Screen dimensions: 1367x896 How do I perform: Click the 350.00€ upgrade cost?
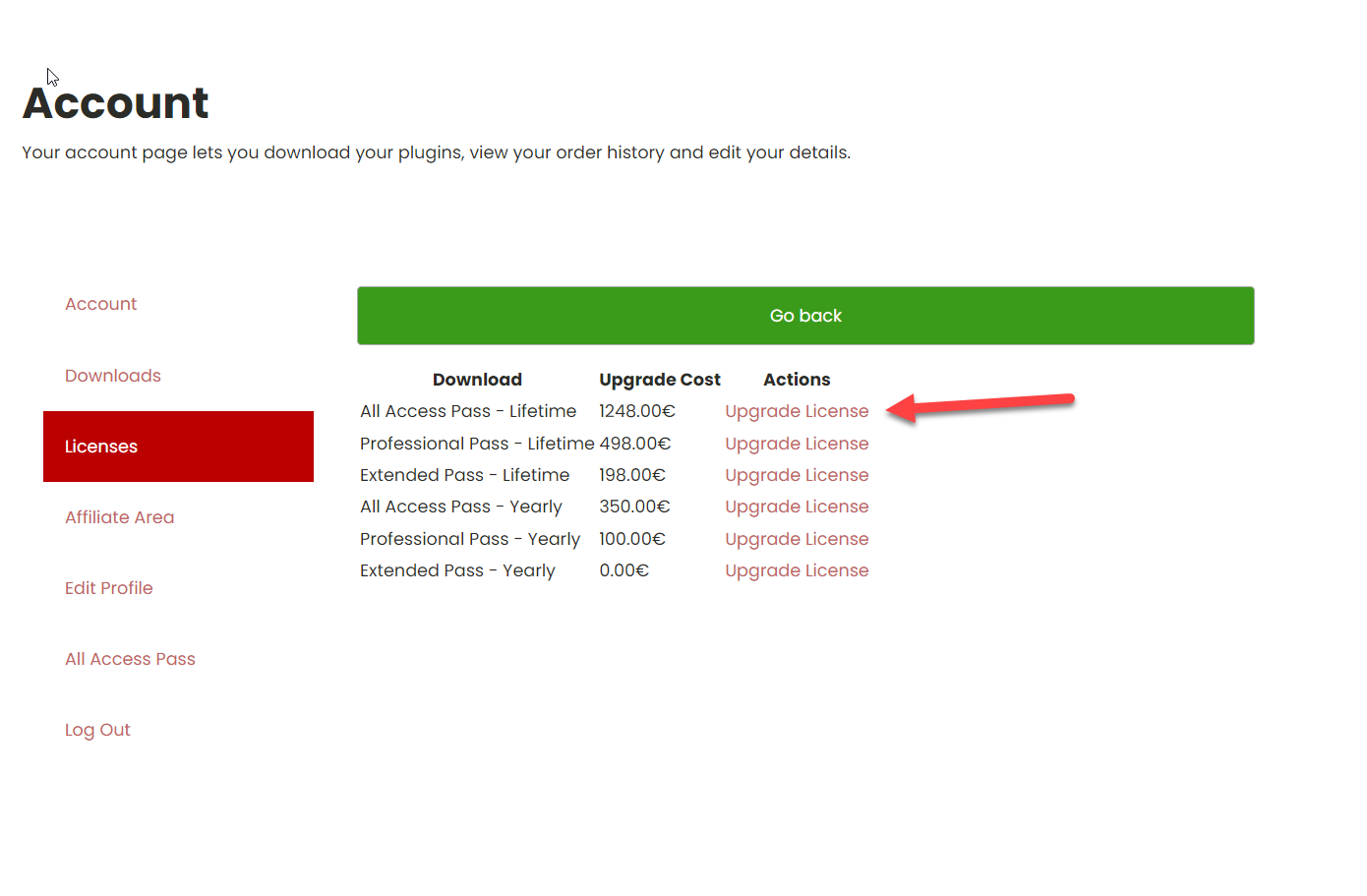(x=634, y=507)
